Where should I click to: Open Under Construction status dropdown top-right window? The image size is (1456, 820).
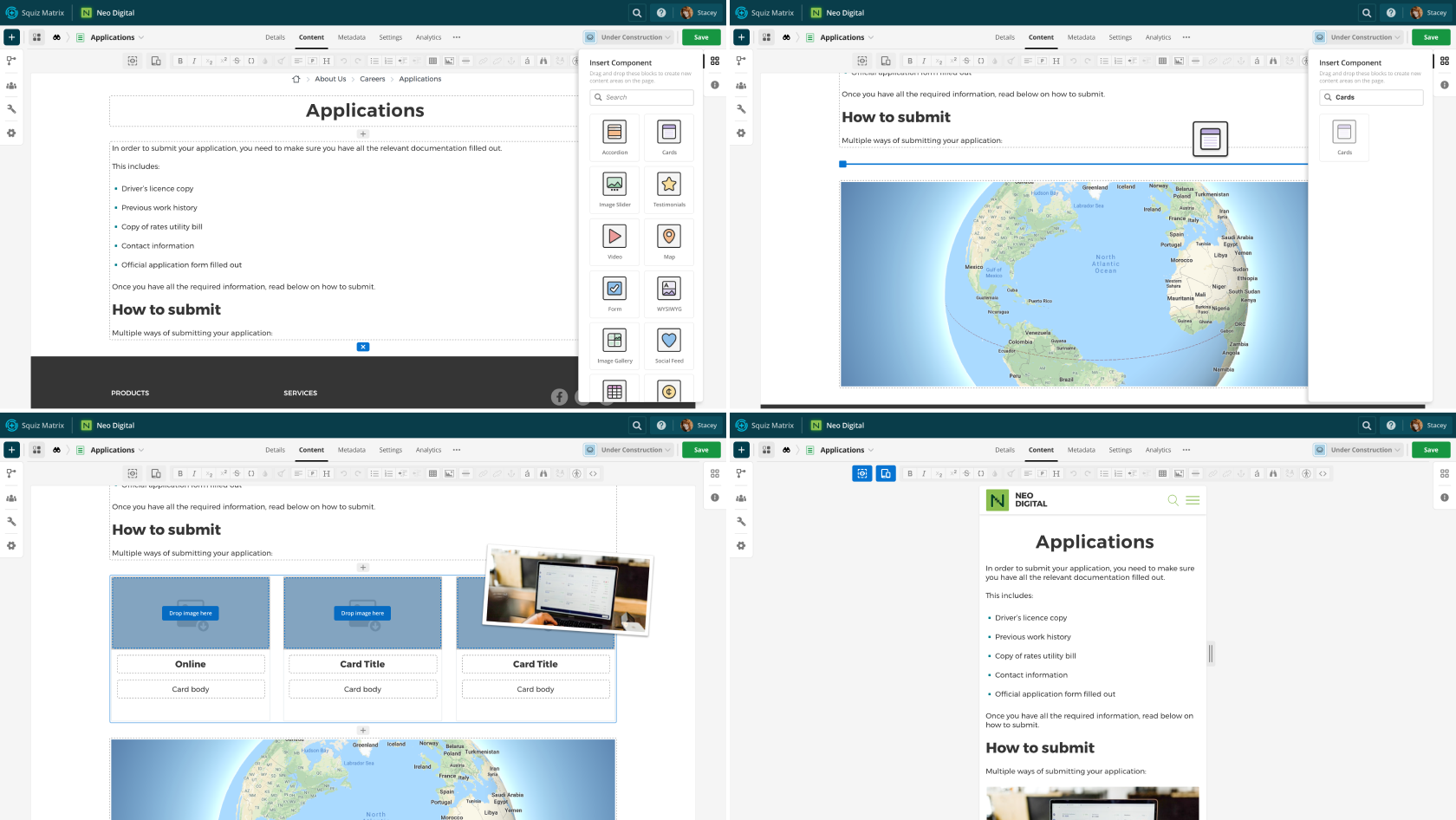pyautogui.click(x=1359, y=37)
